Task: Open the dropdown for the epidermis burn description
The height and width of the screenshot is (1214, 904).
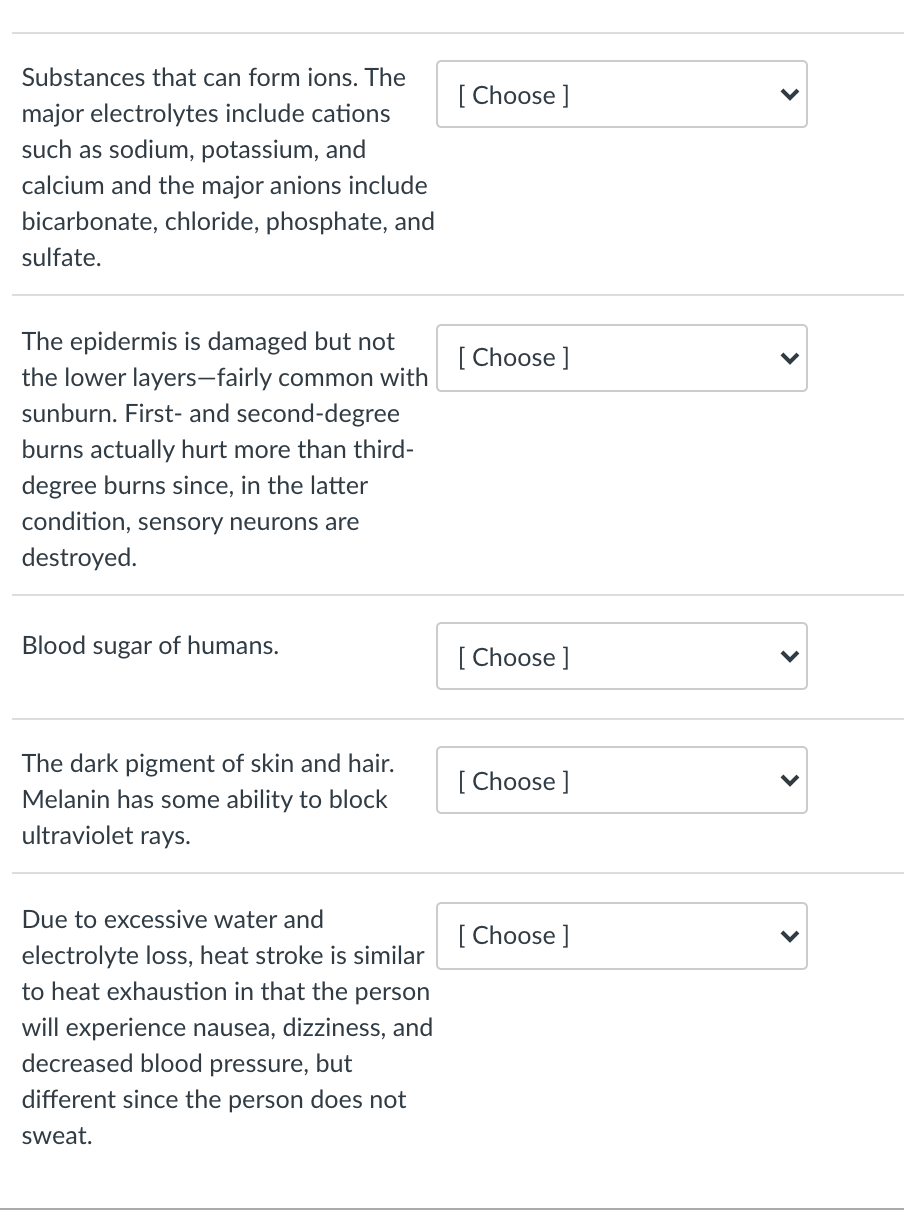Action: pyautogui.click(x=621, y=357)
